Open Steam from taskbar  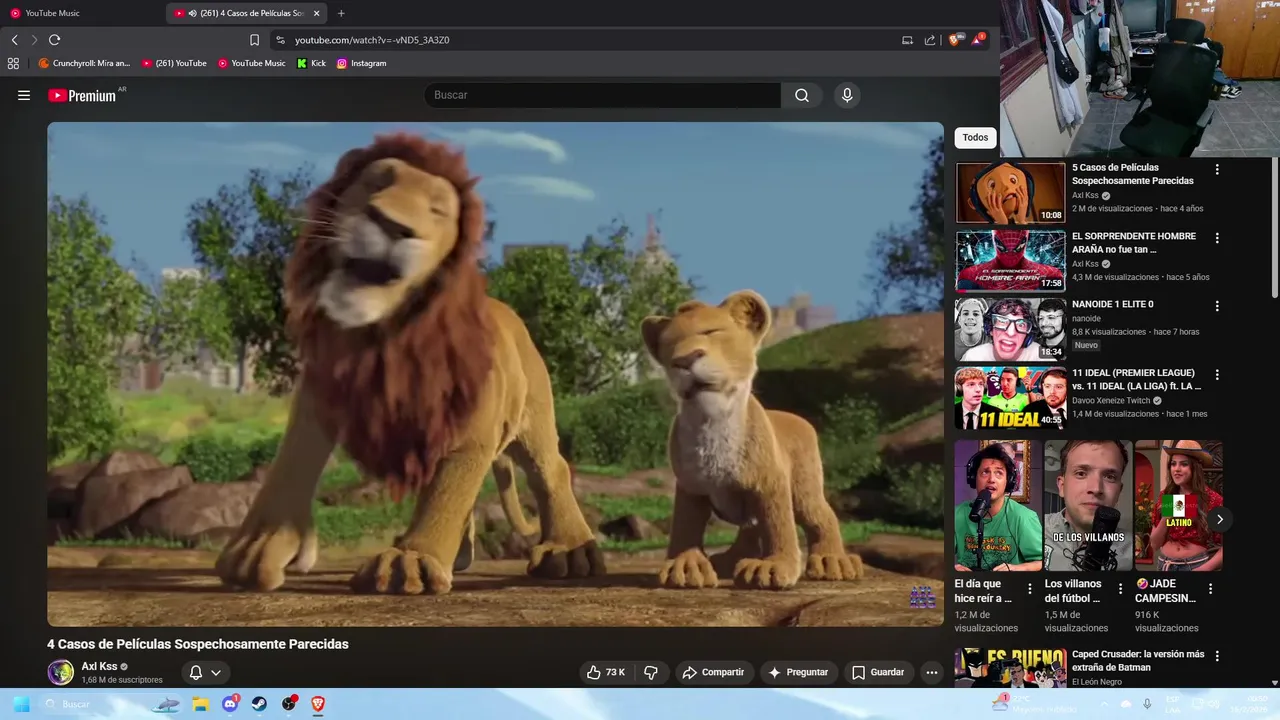point(259,704)
